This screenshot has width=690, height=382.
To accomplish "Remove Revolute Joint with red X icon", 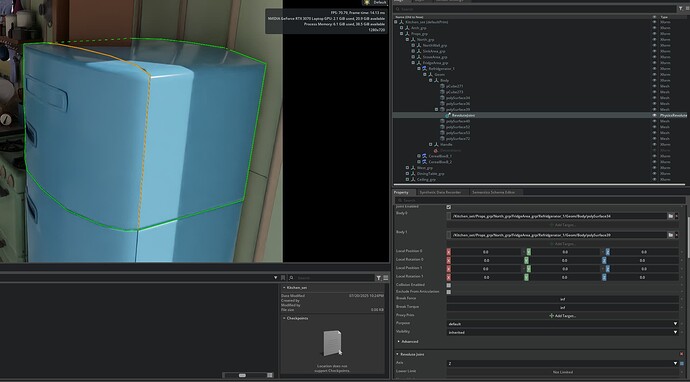I will click(682, 354).
